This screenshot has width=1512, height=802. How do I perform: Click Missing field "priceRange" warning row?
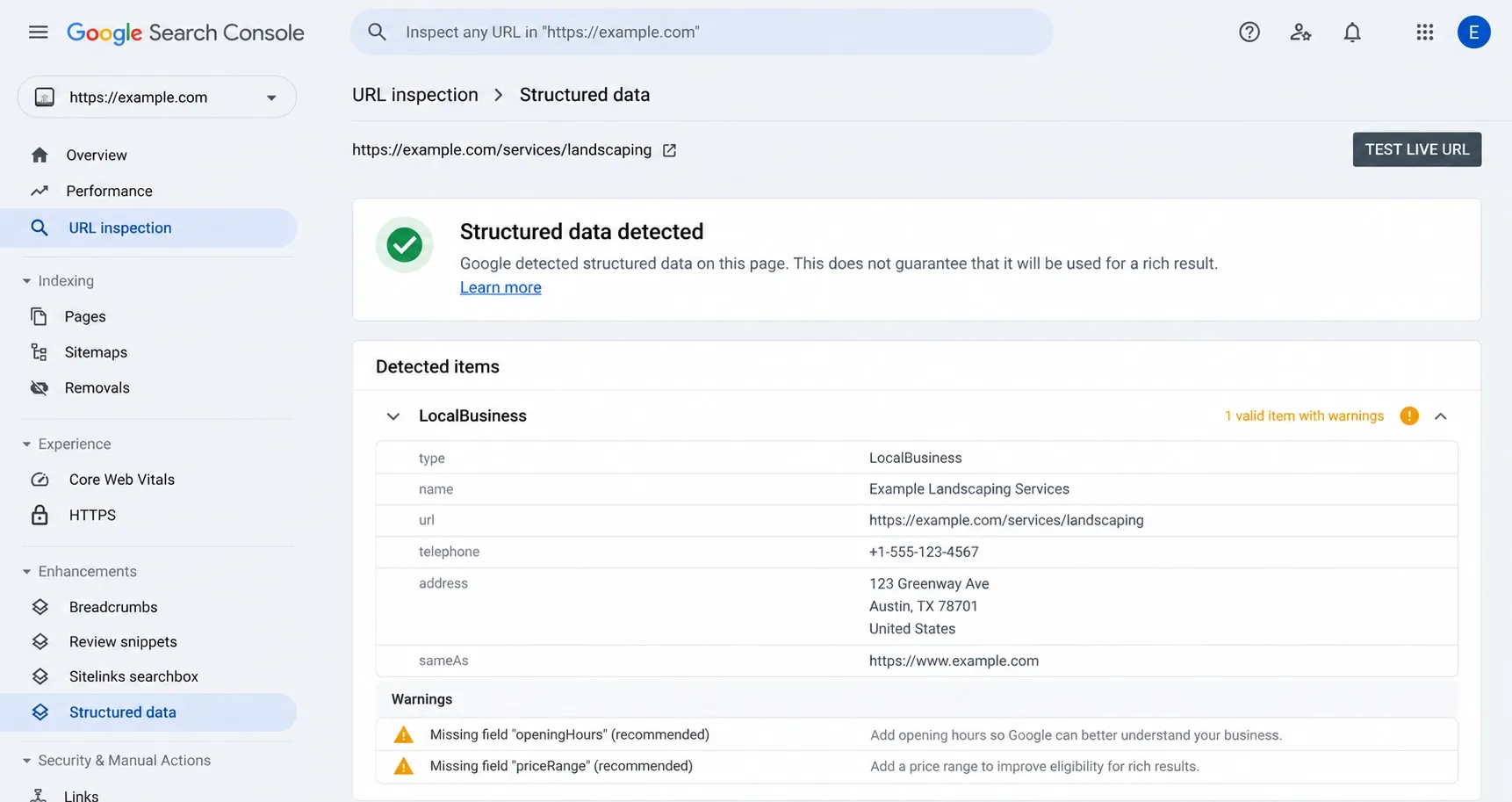click(x=917, y=767)
